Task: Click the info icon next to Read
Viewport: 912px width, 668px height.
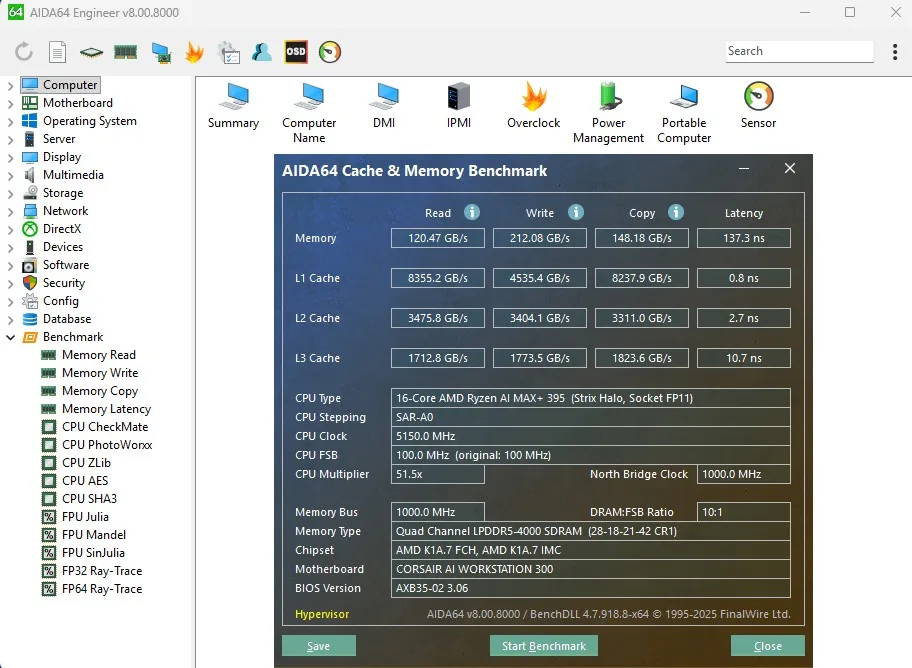Action: coord(472,212)
